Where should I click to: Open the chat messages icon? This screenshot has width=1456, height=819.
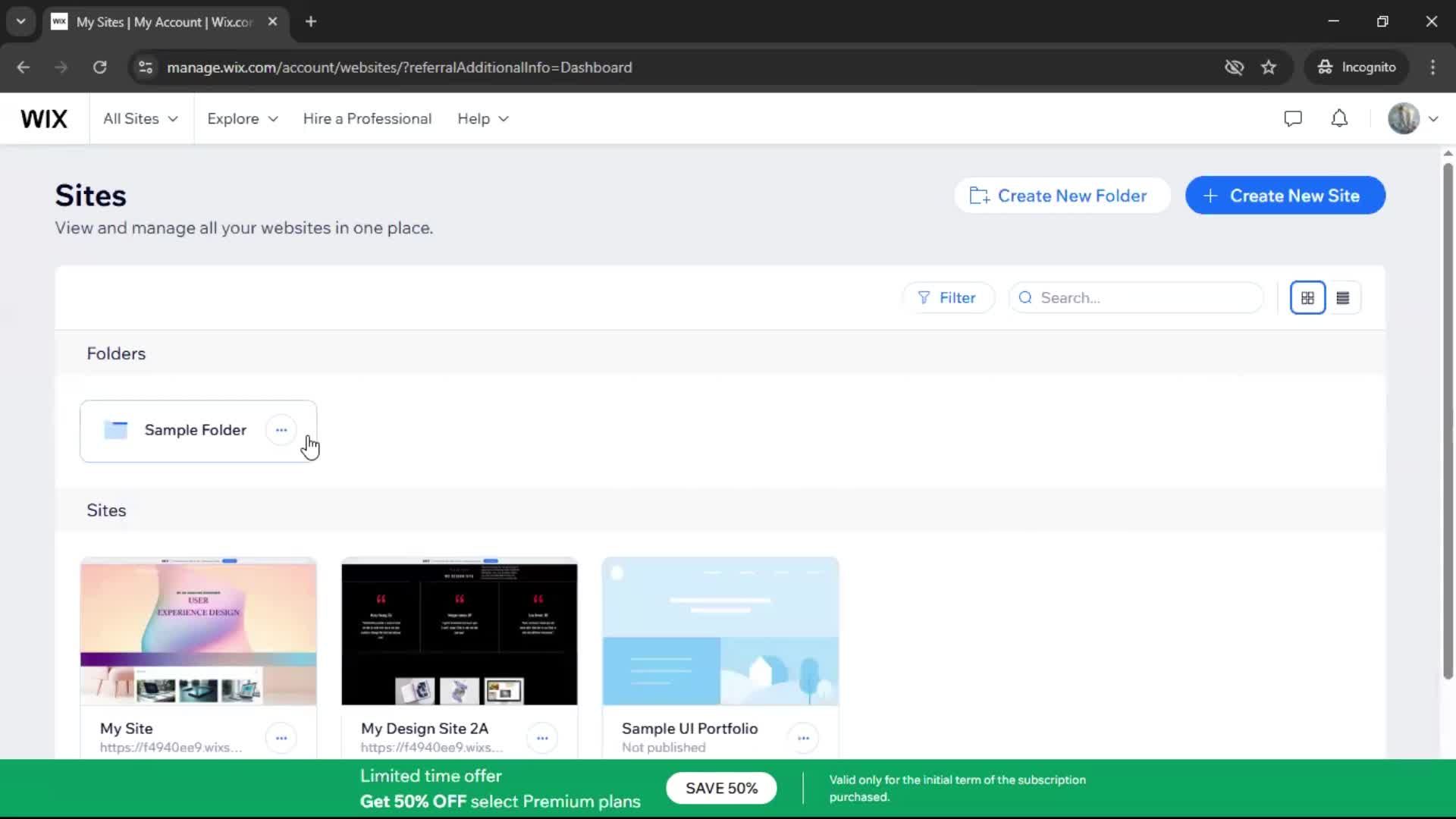pyautogui.click(x=1293, y=119)
